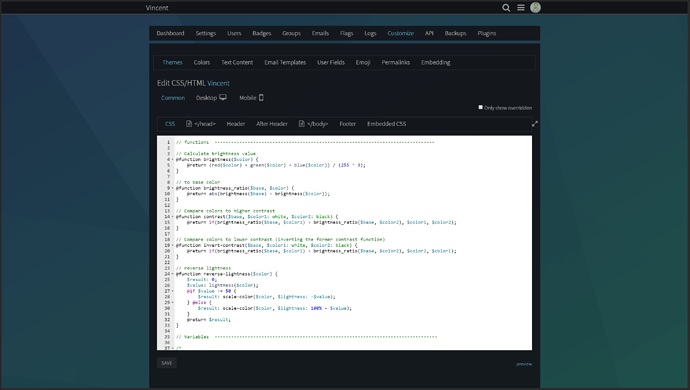This screenshot has width=690, height=390.
Task: Expand editor to fullscreen icon
Action: (535, 124)
